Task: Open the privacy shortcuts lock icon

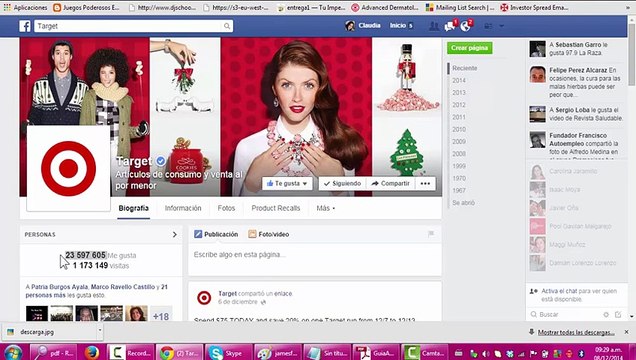Action: (488, 26)
